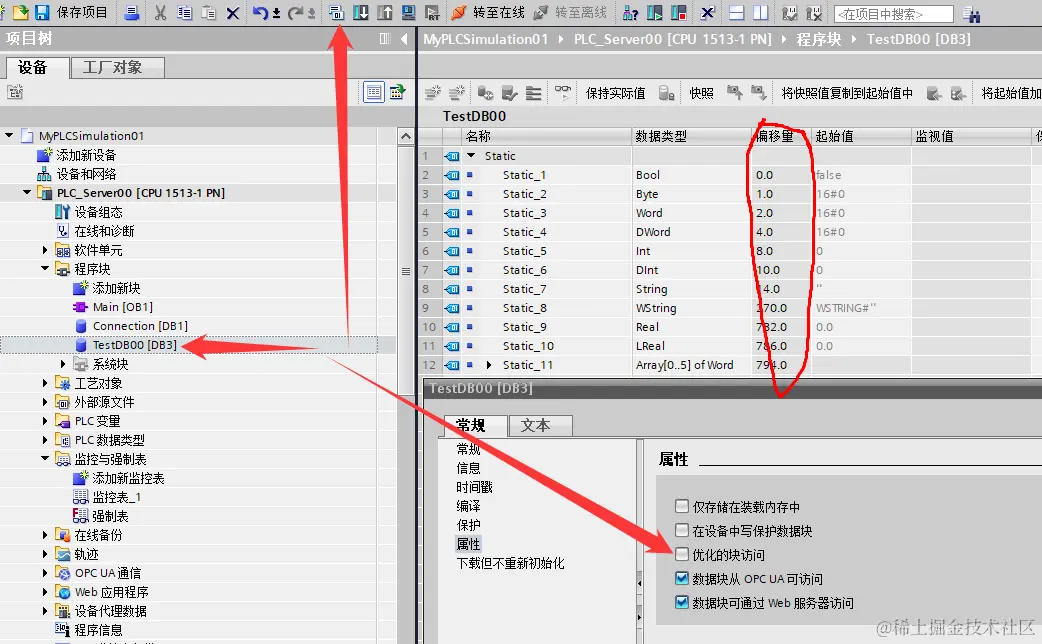Collapse the PLC_Server00 device node
1042x644 pixels.
tap(27, 193)
